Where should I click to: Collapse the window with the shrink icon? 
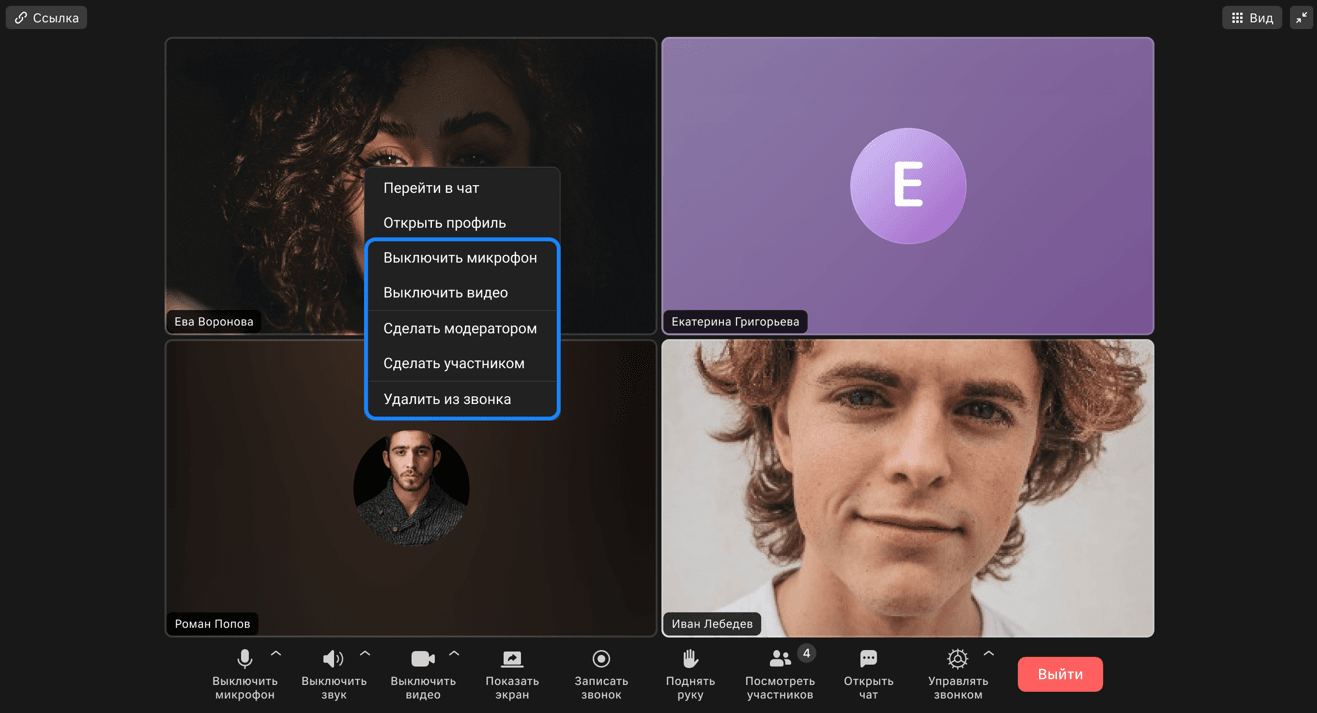tap(1301, 17)
